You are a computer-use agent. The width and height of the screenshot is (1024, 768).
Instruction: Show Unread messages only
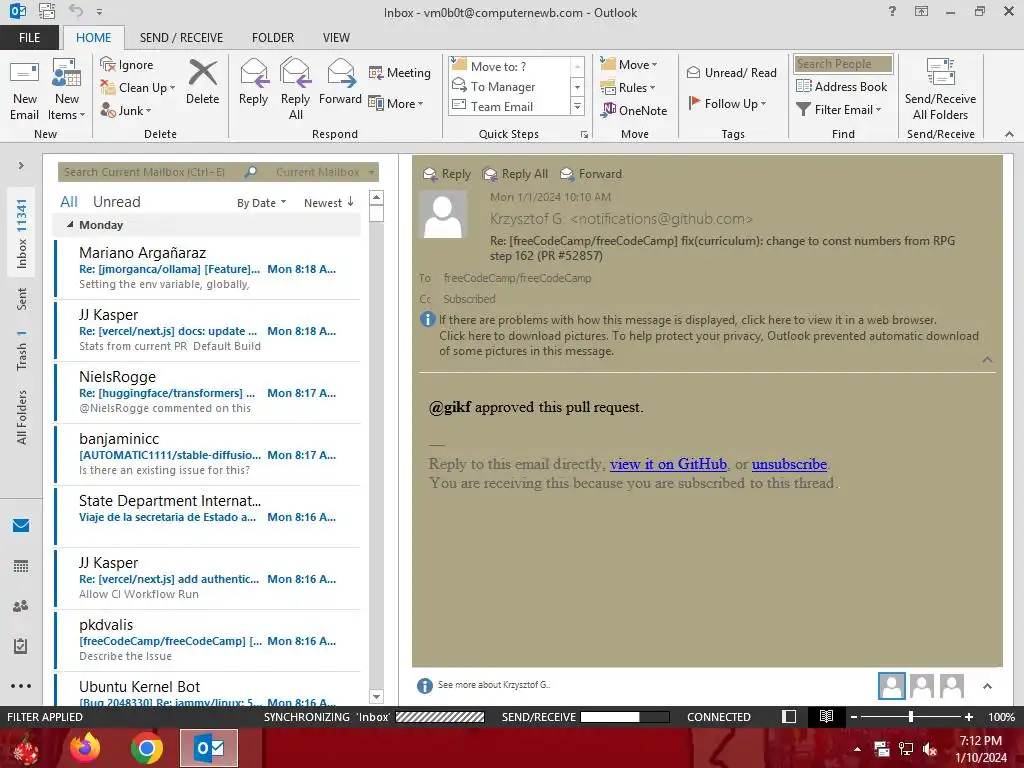(116, 202)
